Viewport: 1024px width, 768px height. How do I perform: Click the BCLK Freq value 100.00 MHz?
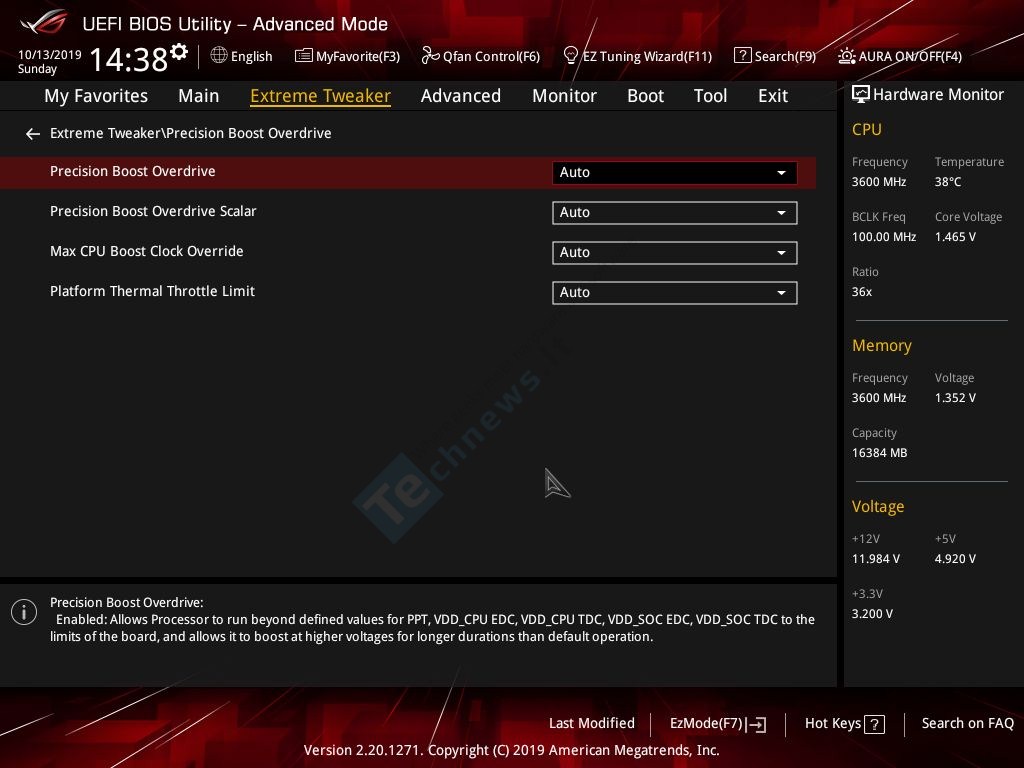pyautogui.click(x=884, y=237)
